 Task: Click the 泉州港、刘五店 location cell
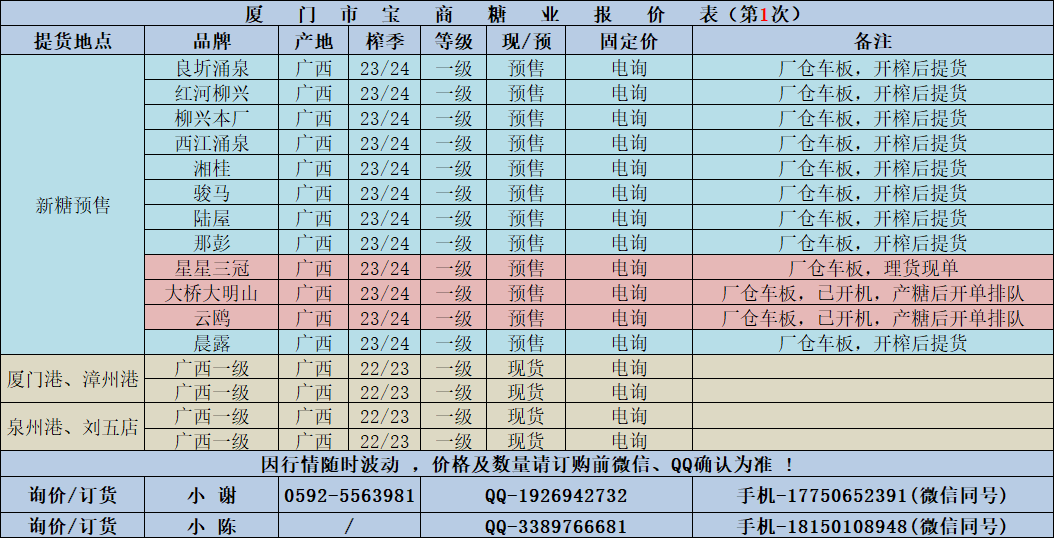point(72,429)
